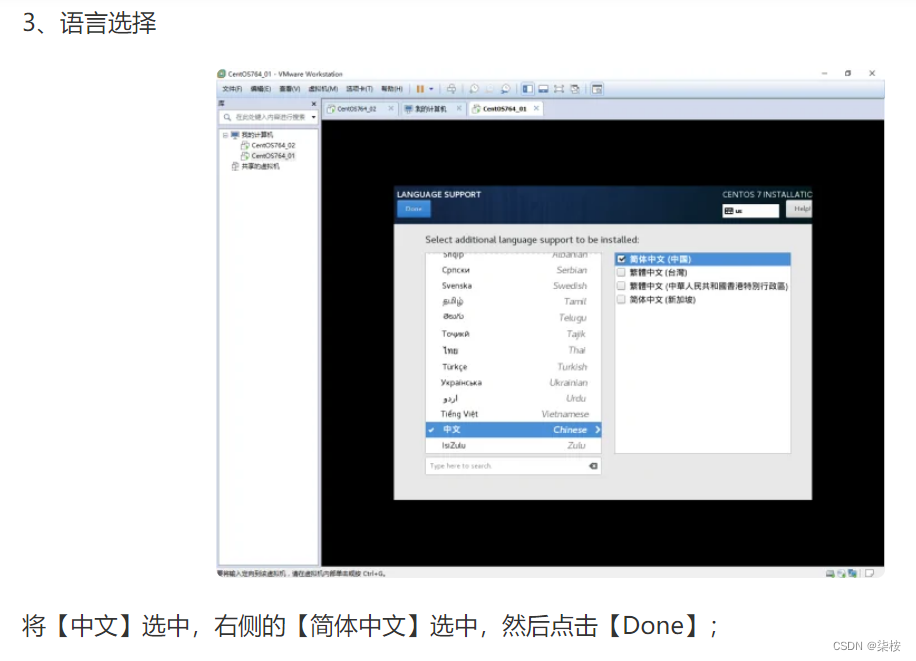Enter full screen mode via toolbar icon

[x=558, y=89]
